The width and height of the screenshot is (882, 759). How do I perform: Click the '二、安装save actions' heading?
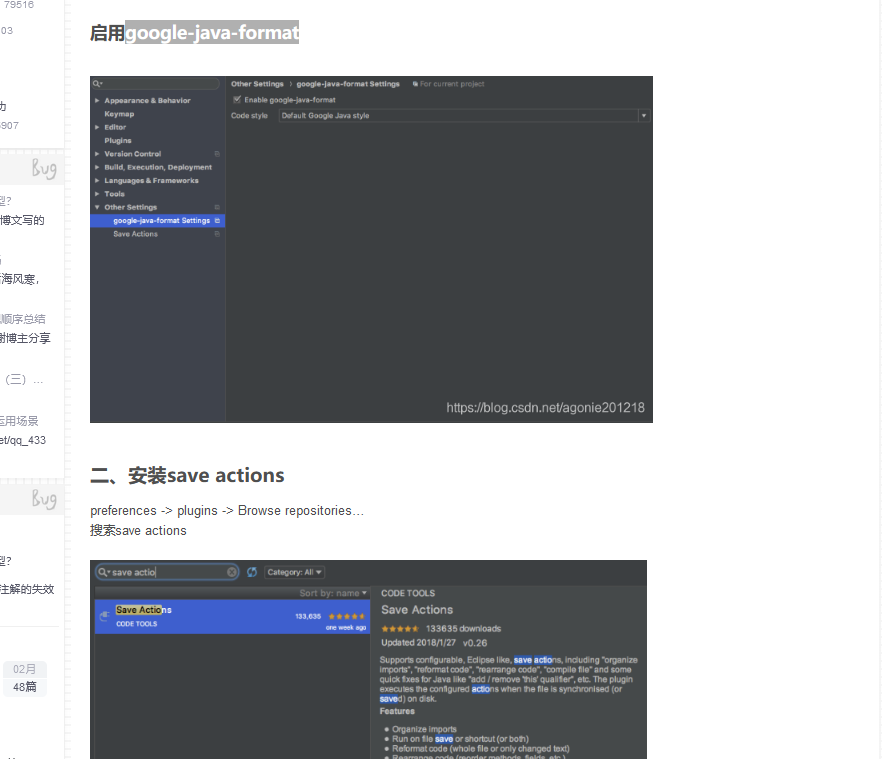[x=187, y=475]
